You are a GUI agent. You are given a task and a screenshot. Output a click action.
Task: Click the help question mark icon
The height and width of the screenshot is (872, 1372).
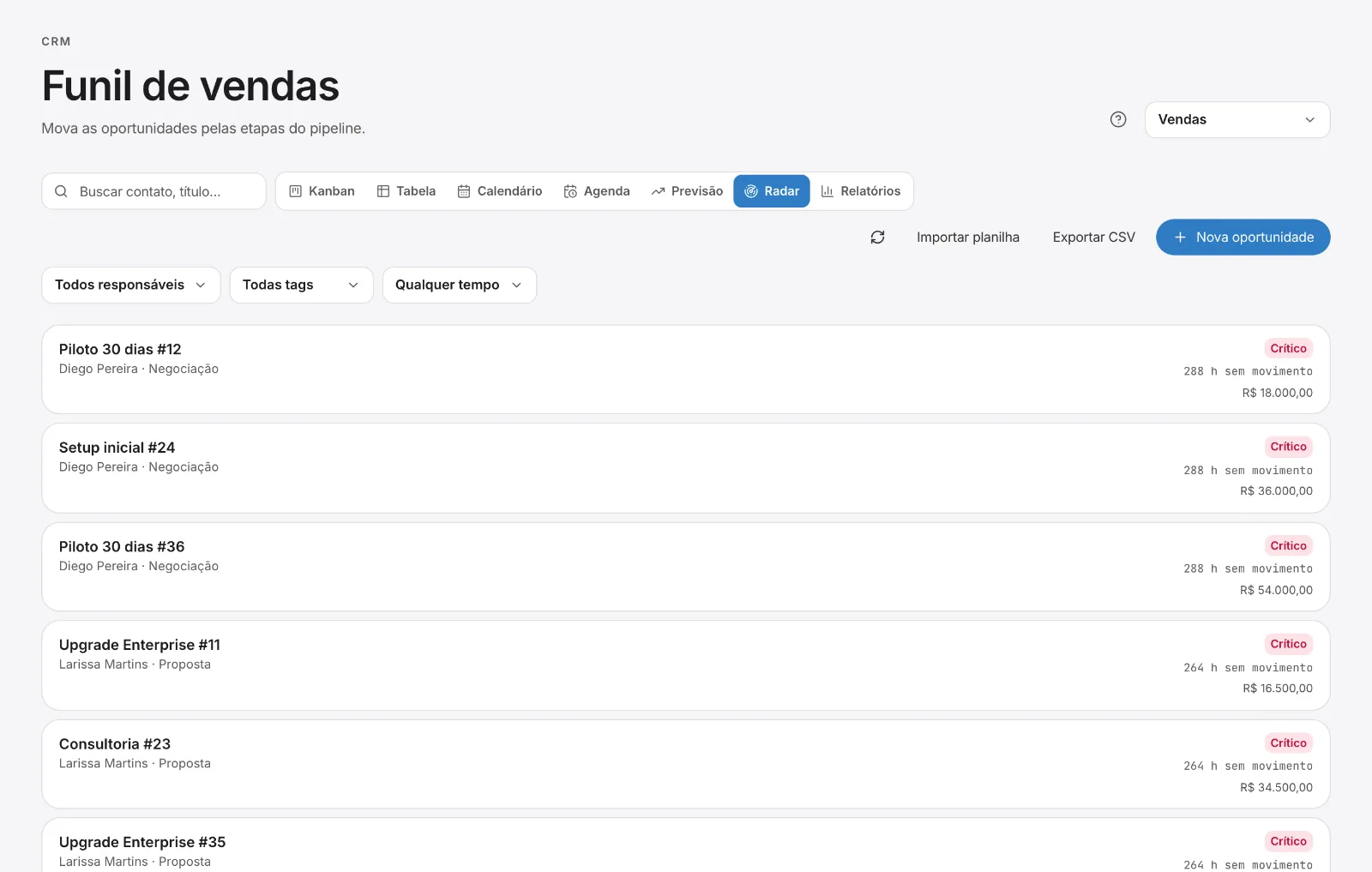coord(1118,119)
